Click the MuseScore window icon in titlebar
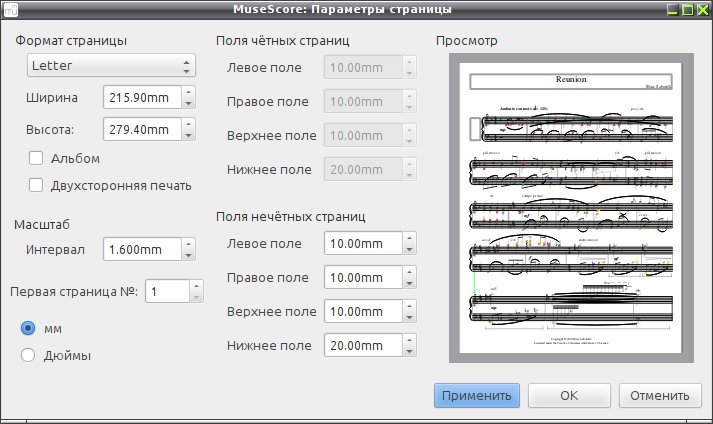Image resolution: width=713 pixels, height=424 pixels. tap(10, 10)
